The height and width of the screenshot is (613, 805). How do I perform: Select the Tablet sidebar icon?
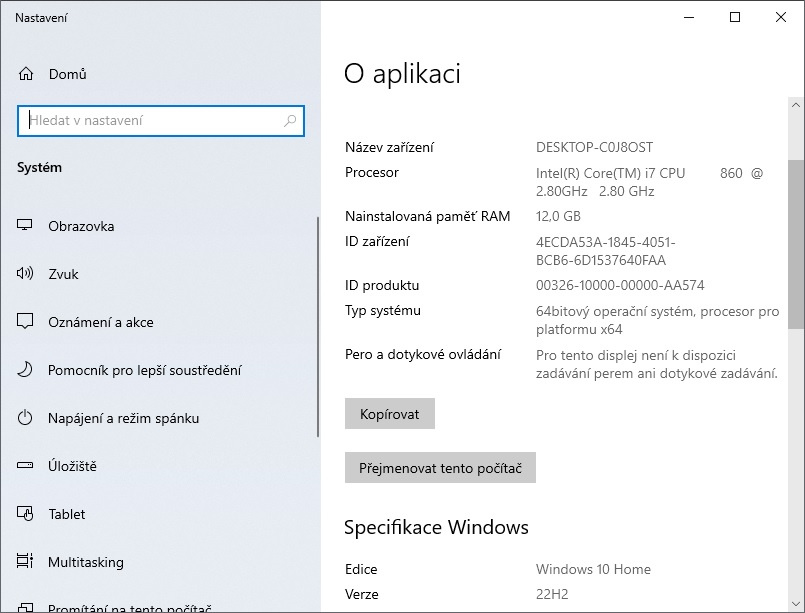(24, 514)
